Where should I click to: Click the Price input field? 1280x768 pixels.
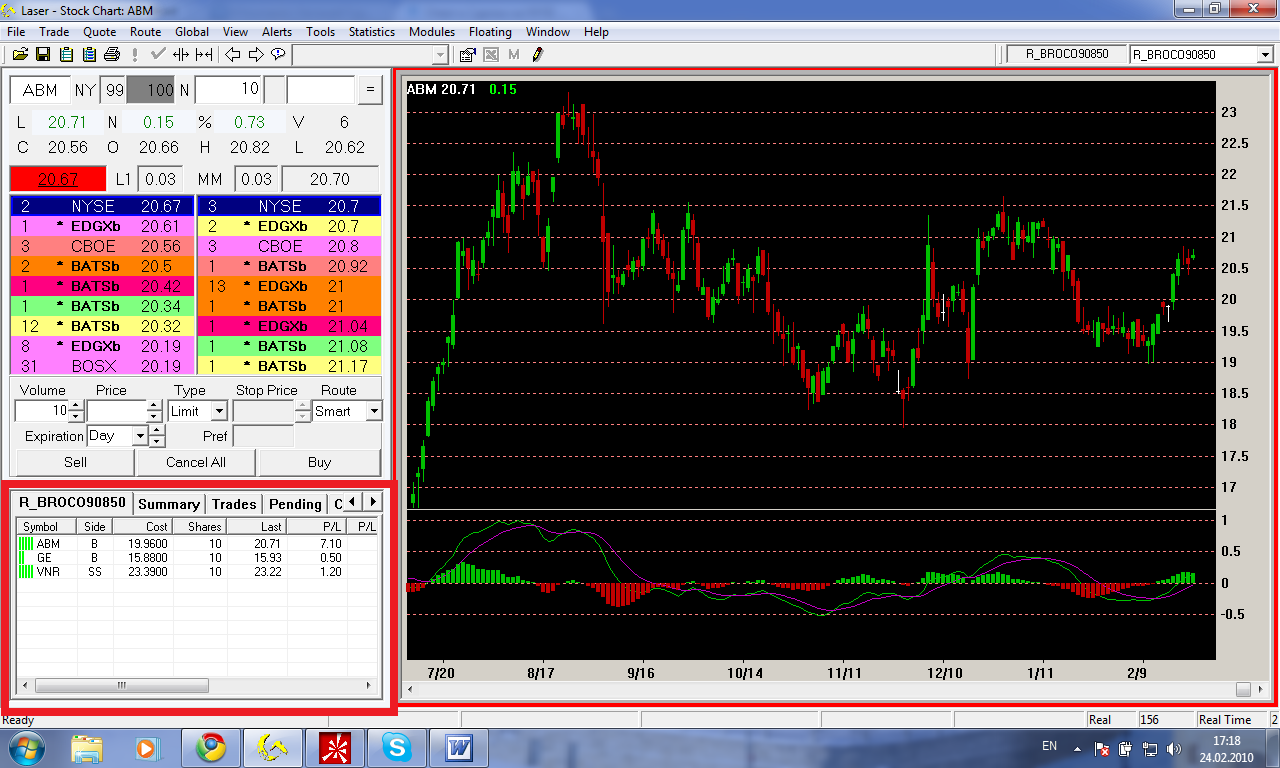[117, 411]
